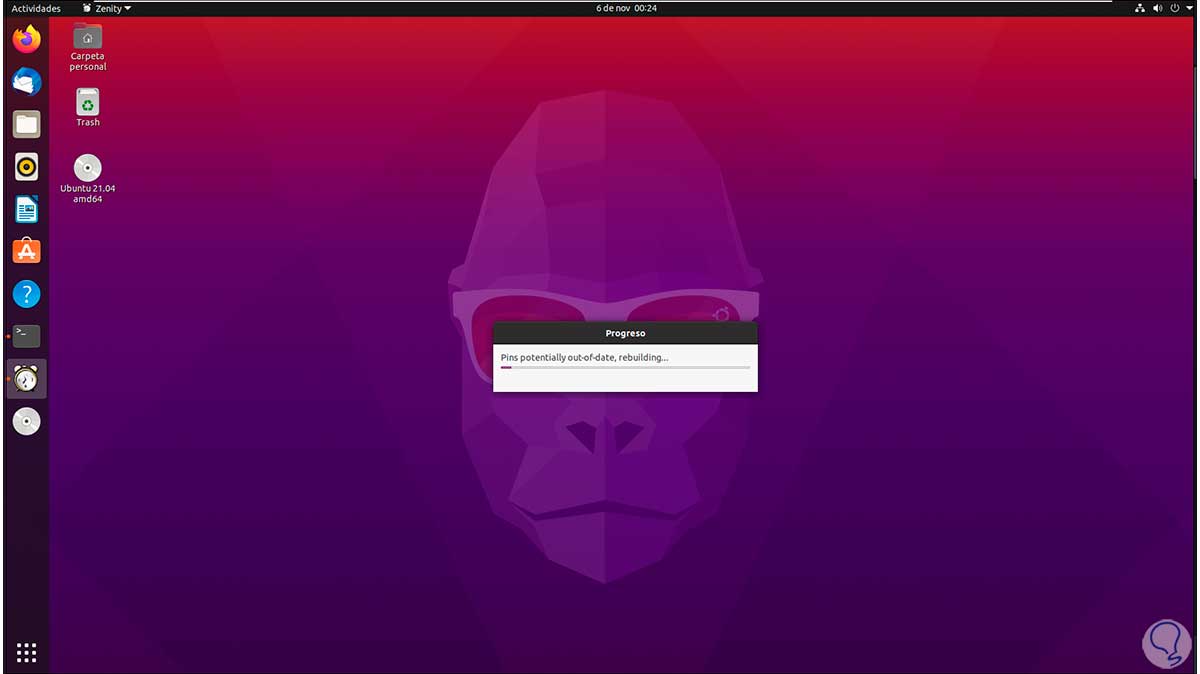Select the alarm clock app in dock
This screenshot has width=1200, height=674.
(27, 379)
